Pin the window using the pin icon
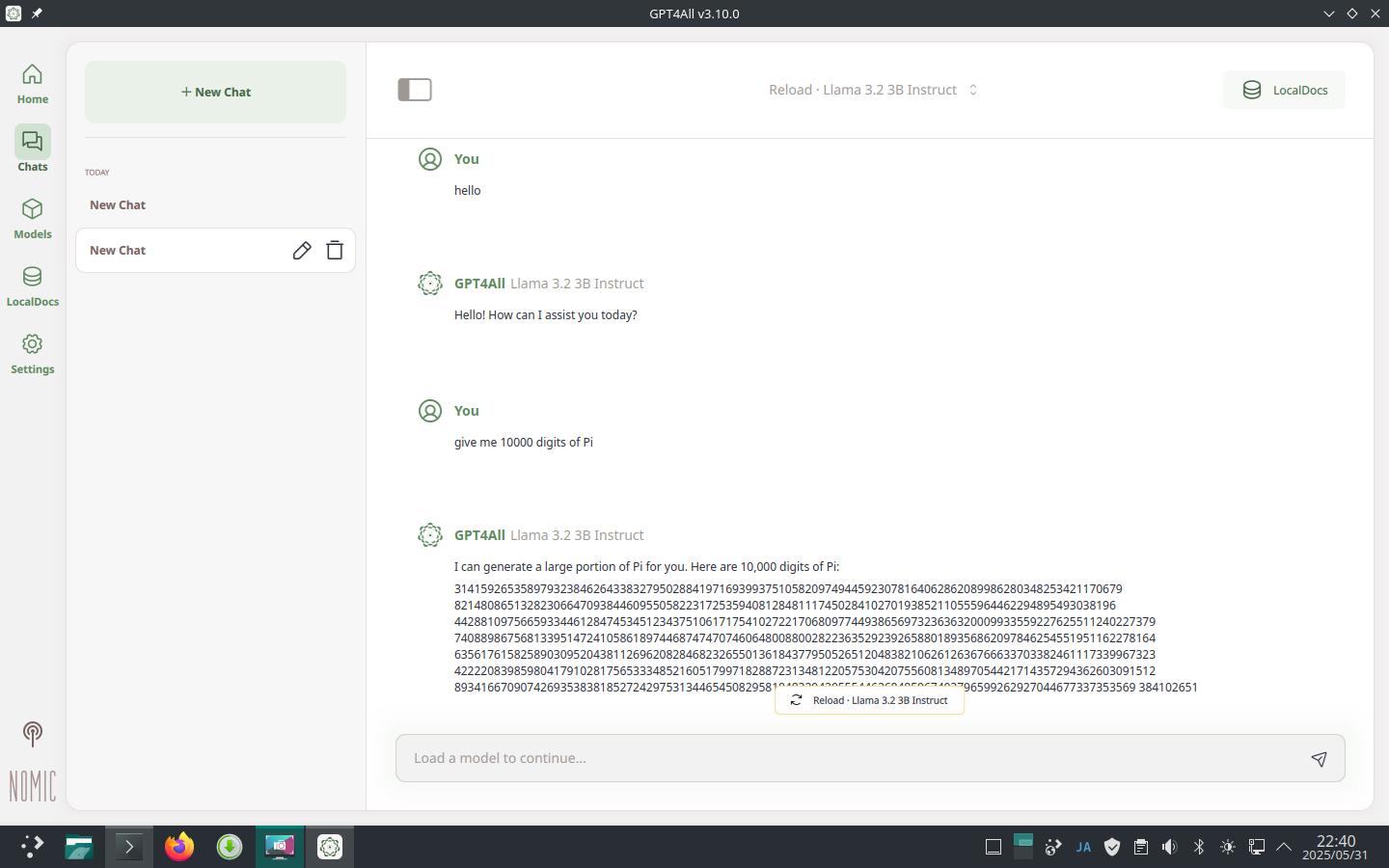1389x868 pixels. click(x=37, y=14)
